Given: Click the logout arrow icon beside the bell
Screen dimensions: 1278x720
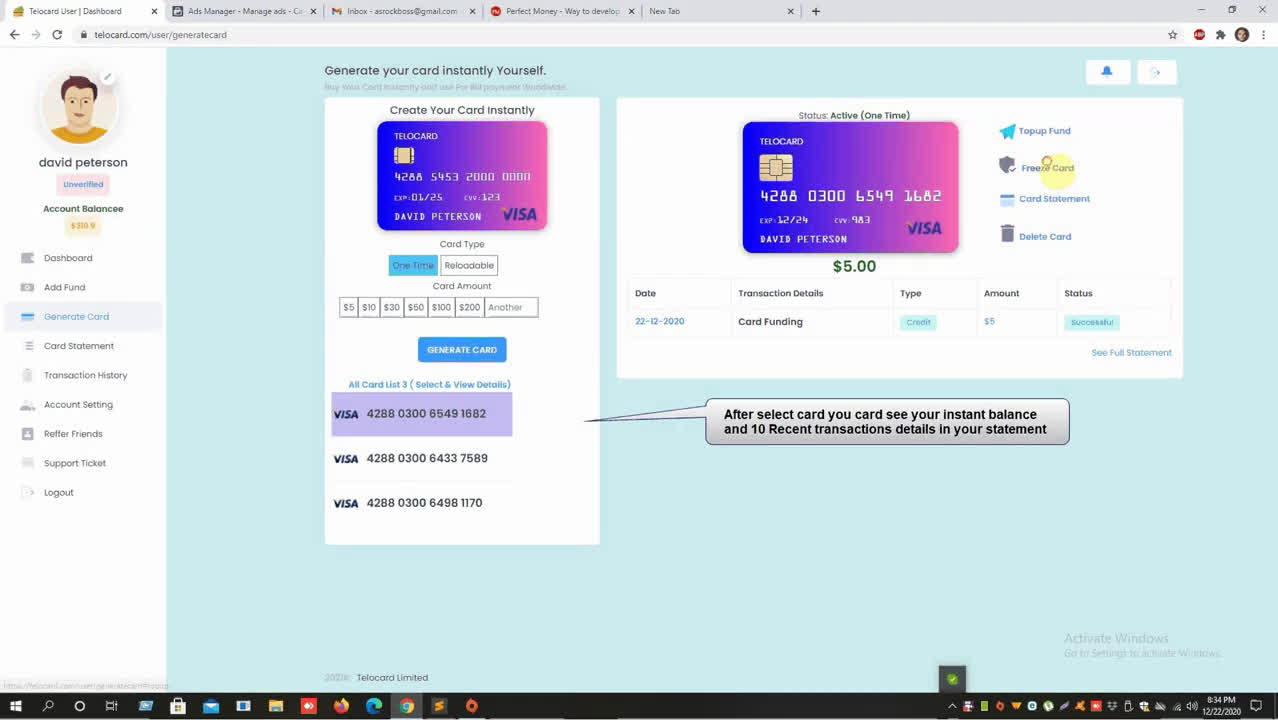Looking at the screenshot, I should [x=1155, y=72].
